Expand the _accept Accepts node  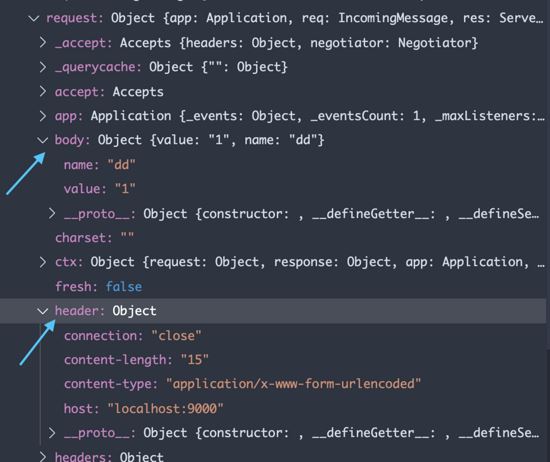[x=42, y=42]
